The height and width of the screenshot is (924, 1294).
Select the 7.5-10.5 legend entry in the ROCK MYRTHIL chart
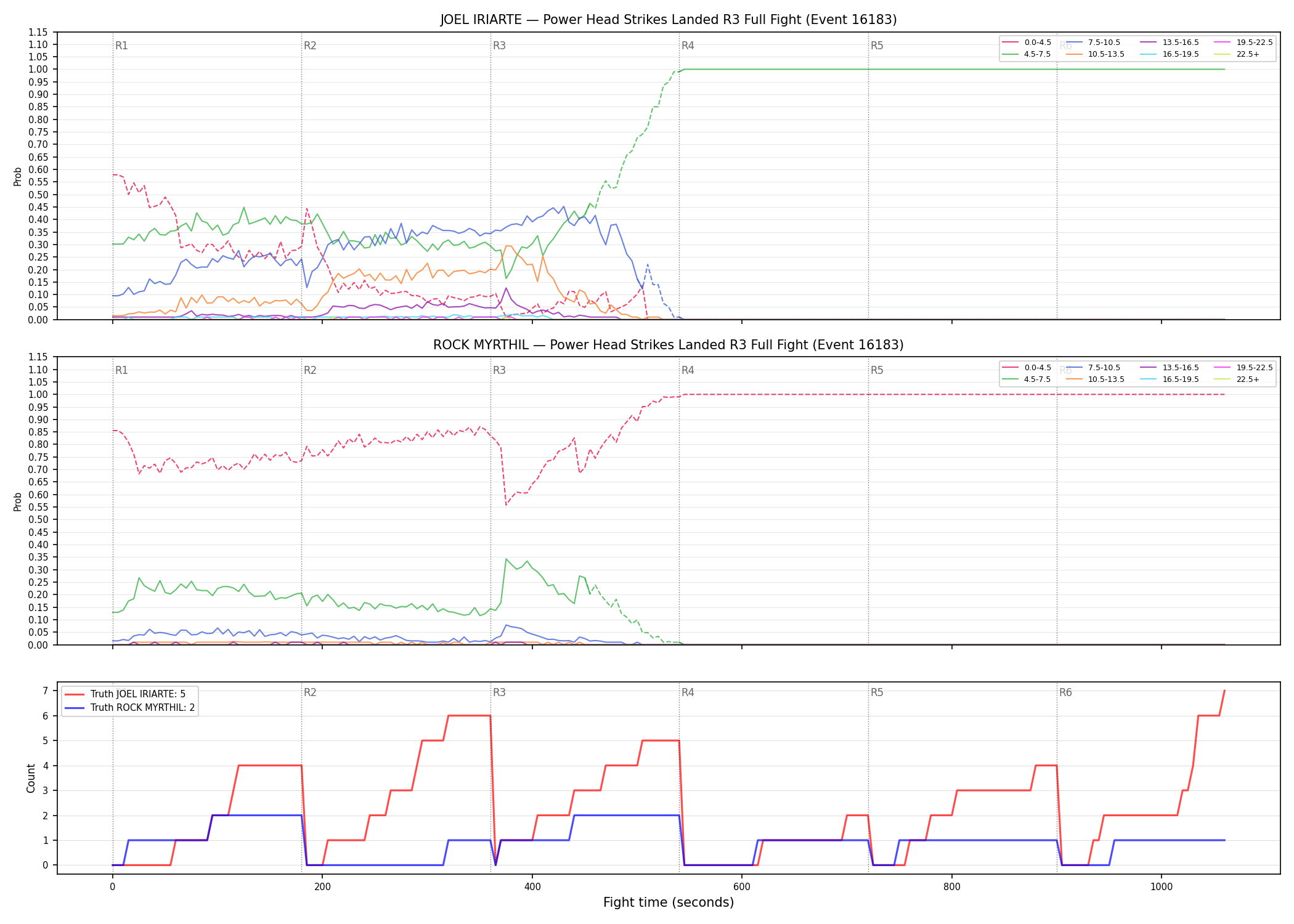point(1093,368)
